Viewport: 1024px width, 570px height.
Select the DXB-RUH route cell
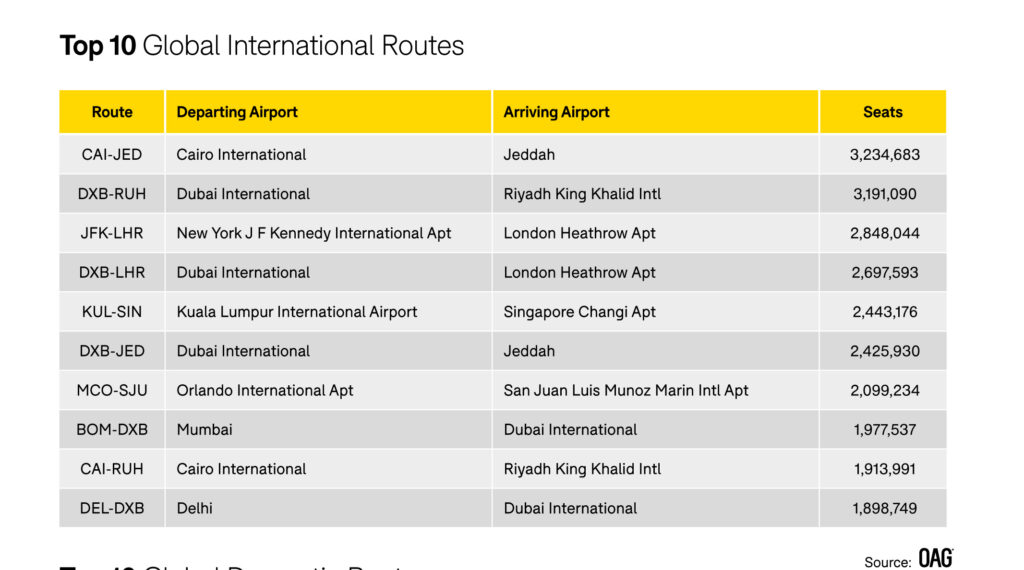pos(112,194)
